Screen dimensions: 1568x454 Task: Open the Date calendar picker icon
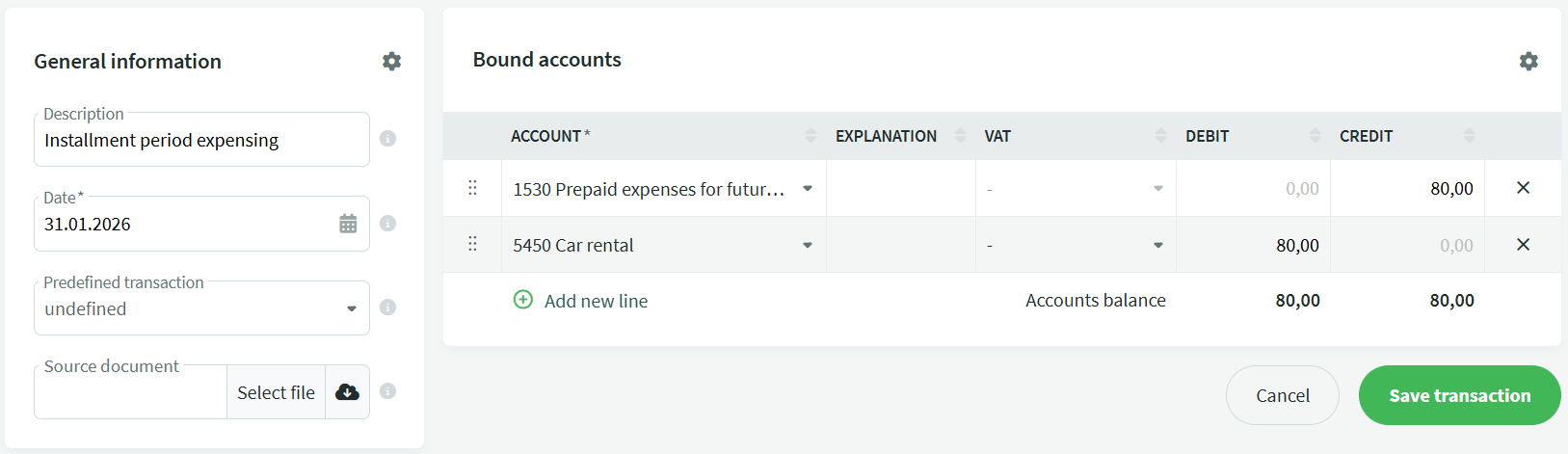tap(348, 224)
